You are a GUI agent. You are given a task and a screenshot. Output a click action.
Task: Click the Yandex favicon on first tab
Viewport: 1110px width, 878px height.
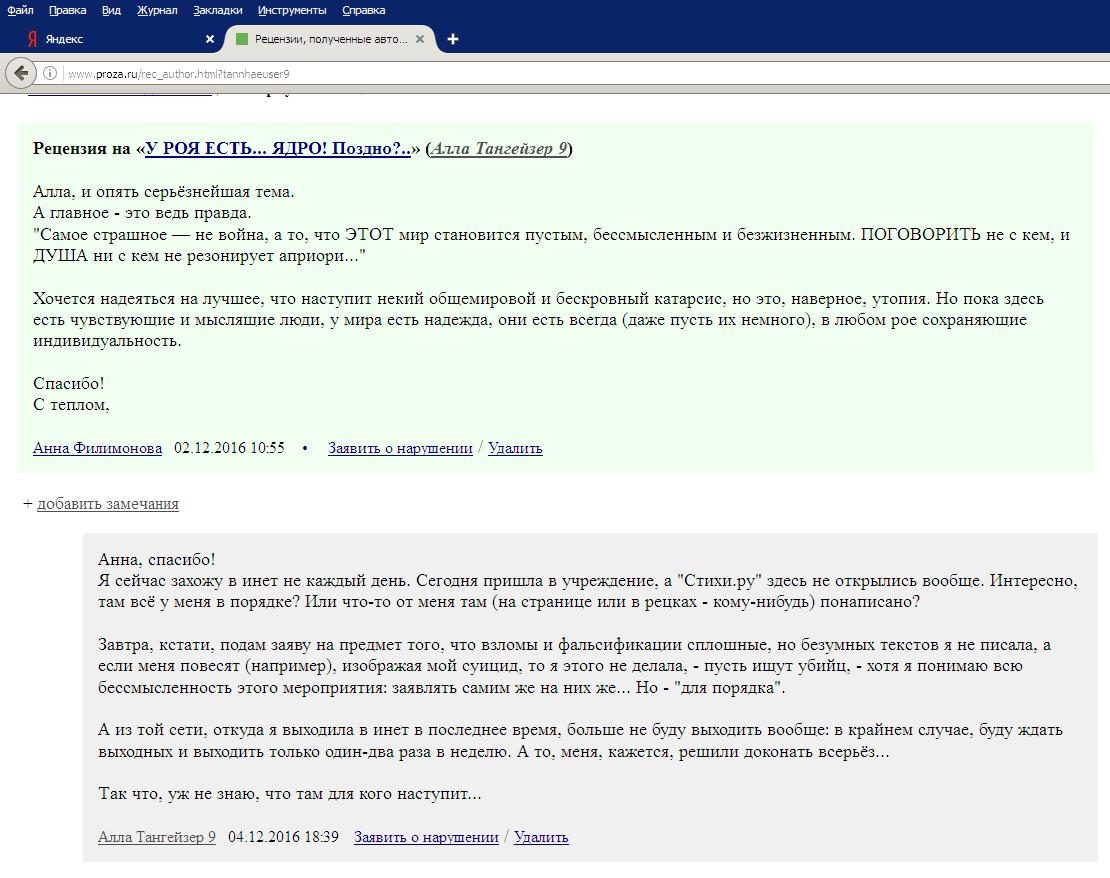pyautogui.click(x=32, y=39)
